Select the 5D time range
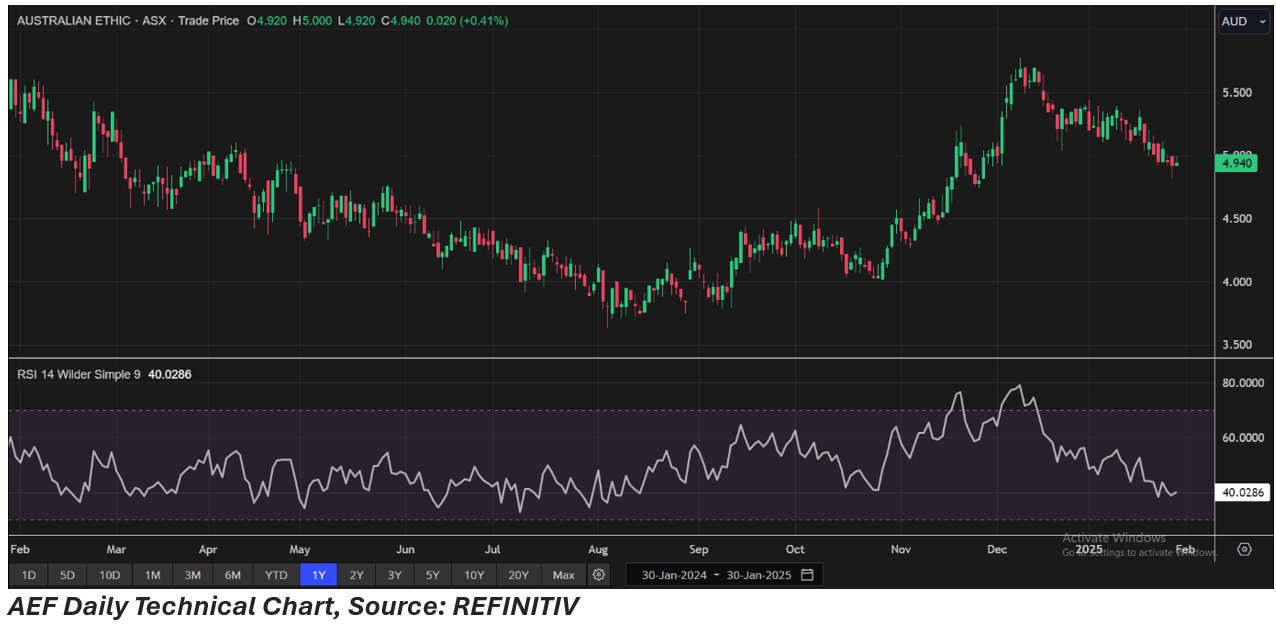This screenshot has width=1276, height=635. (67, 575)
